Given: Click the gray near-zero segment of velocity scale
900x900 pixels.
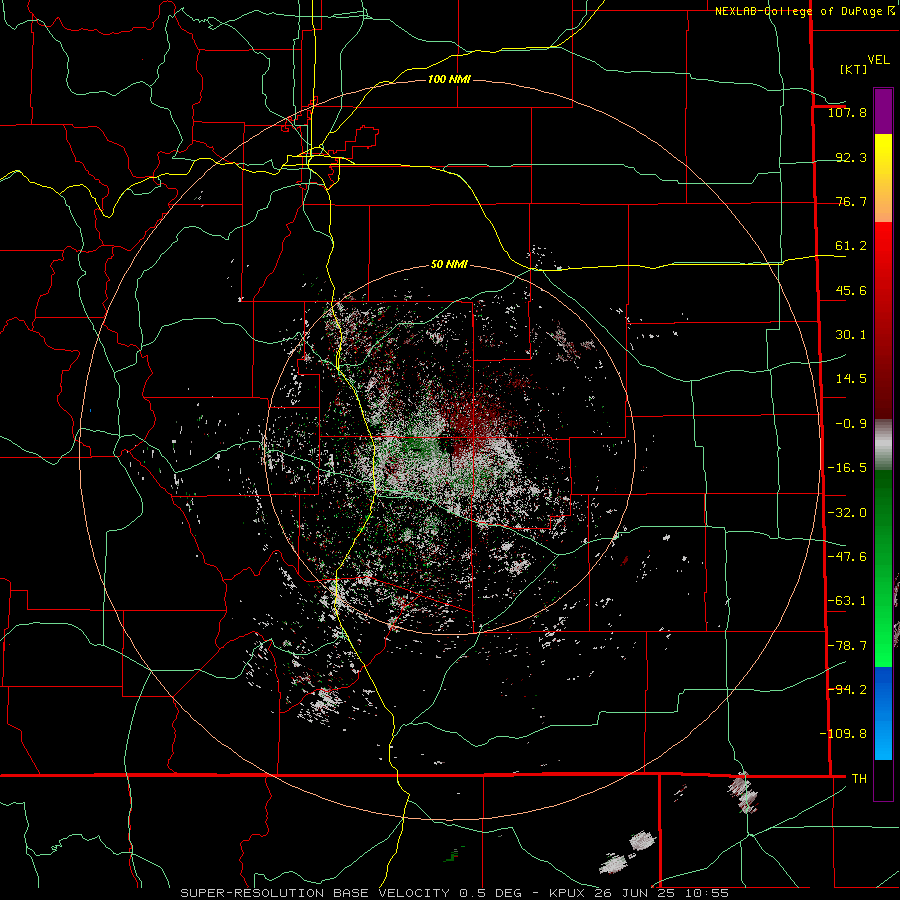Looking at the screenshot, I should 883,445.
